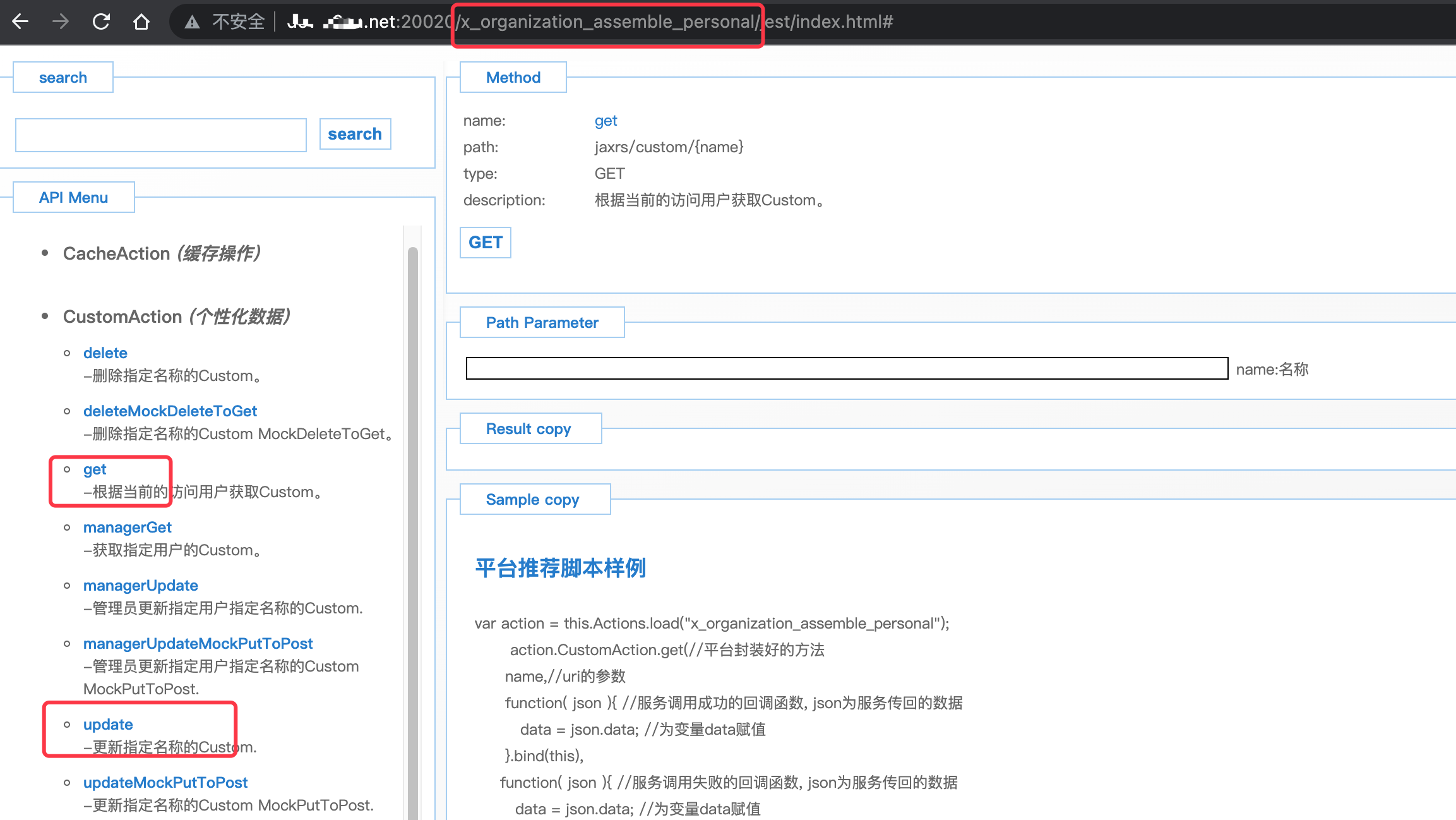
Task: Open deleteMockDeleteToGet API link
Action: [170, 411]
